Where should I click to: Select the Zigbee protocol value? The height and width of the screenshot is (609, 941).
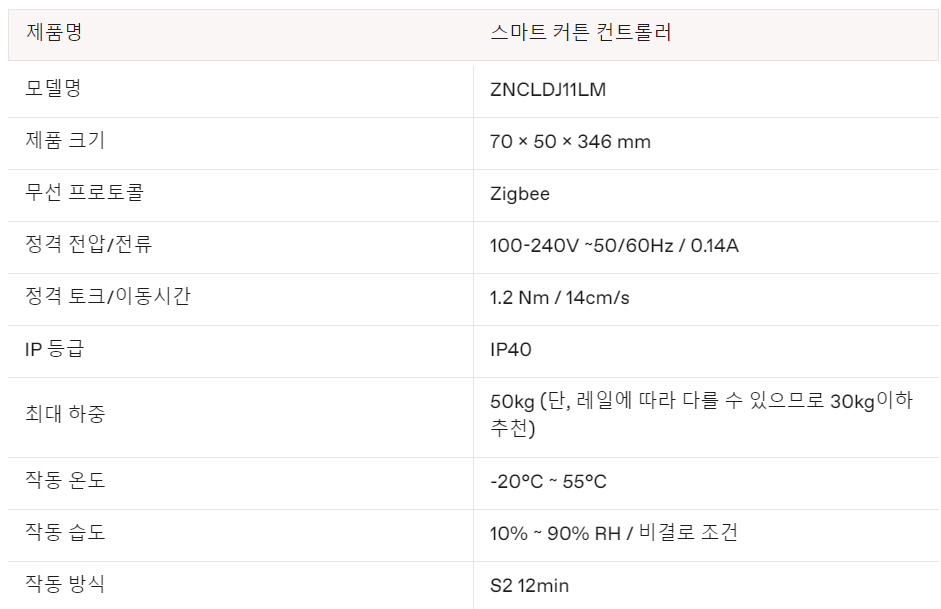tap(520, 194)
